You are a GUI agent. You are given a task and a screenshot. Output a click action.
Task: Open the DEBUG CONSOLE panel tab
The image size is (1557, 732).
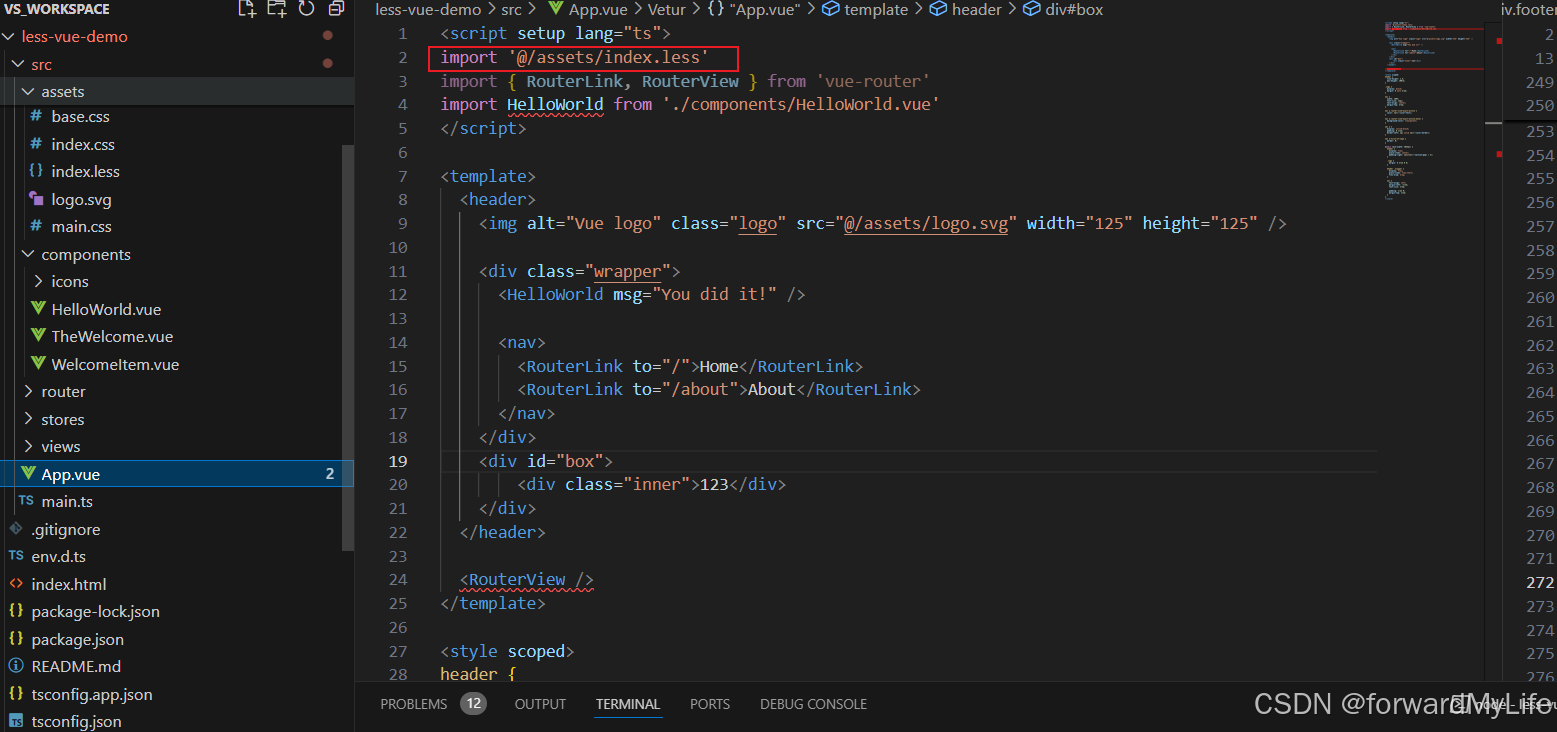coord(813,704)
